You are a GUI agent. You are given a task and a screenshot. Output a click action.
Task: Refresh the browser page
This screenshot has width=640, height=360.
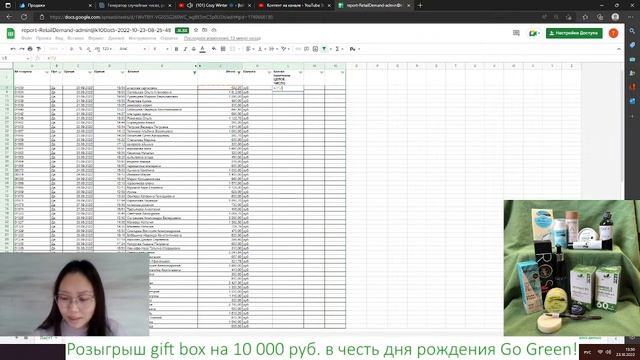point(24,17)
